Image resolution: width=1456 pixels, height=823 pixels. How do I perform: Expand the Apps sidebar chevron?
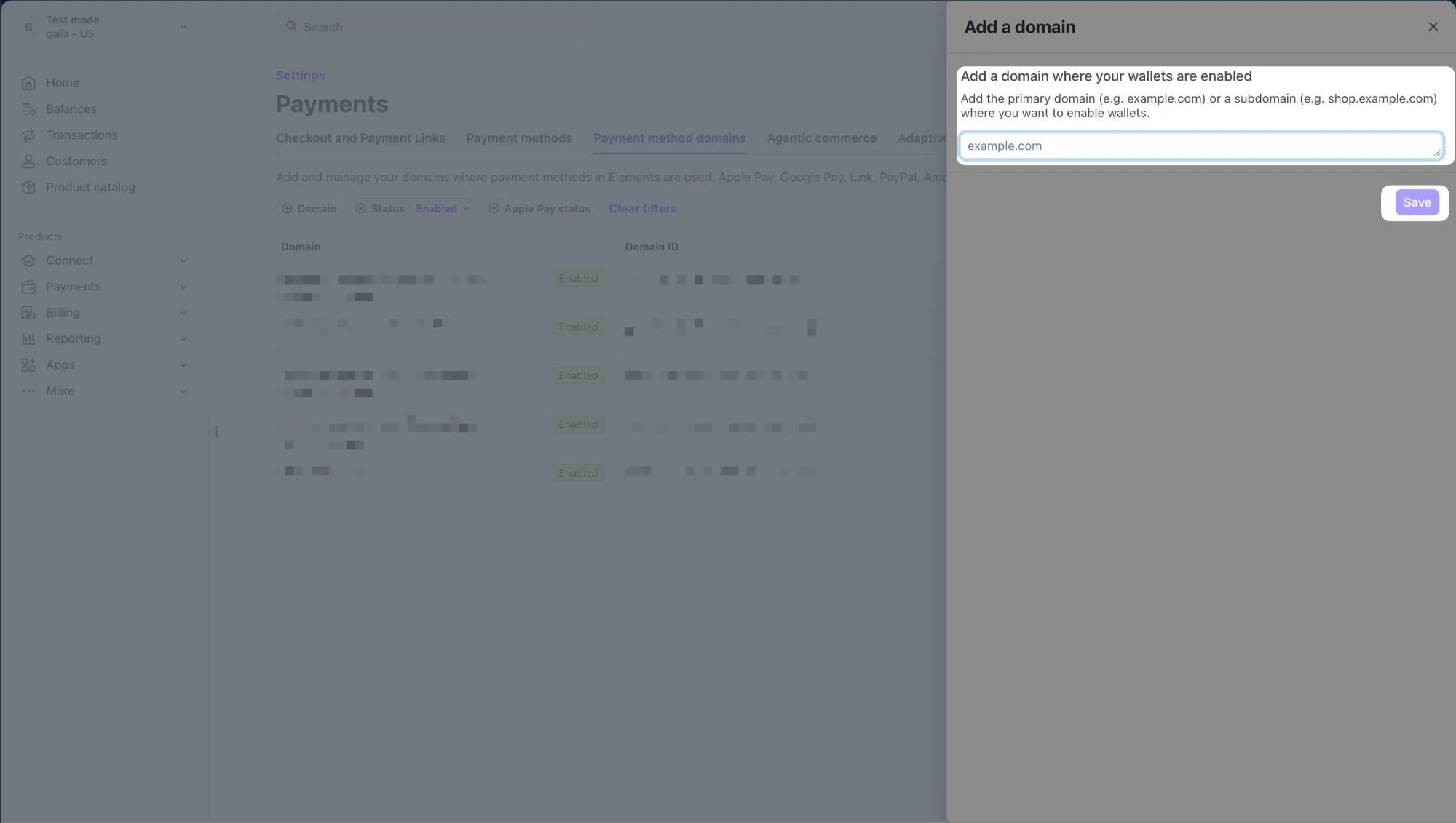coord(183,365)
